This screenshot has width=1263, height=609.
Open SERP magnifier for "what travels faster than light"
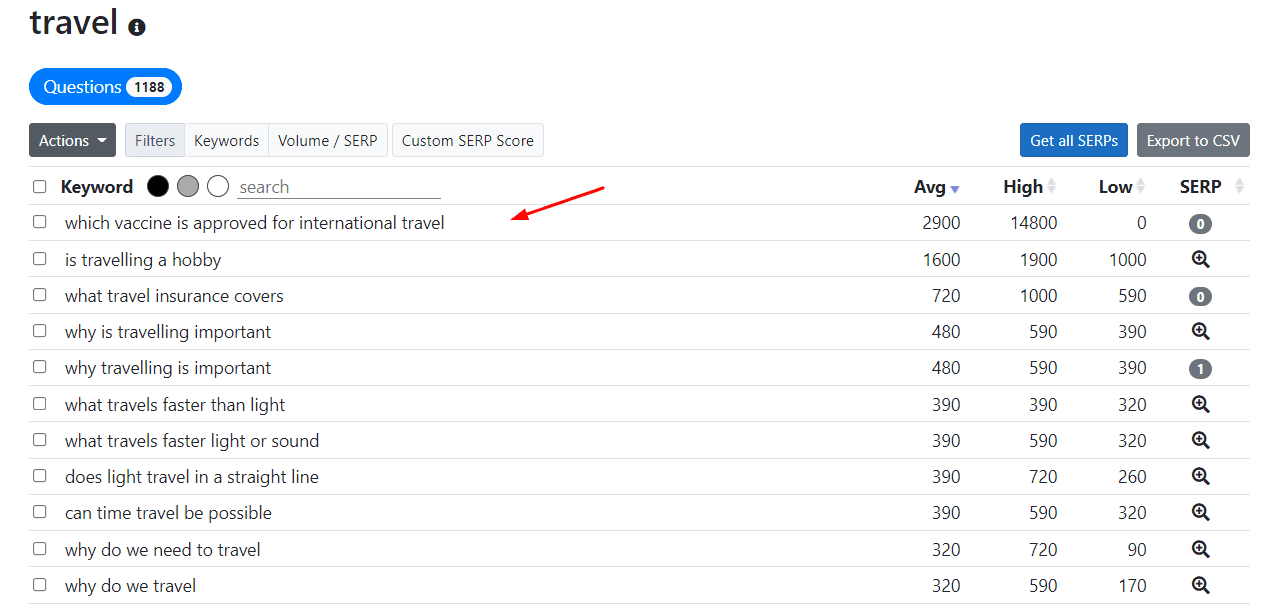tap(1201, 404)
